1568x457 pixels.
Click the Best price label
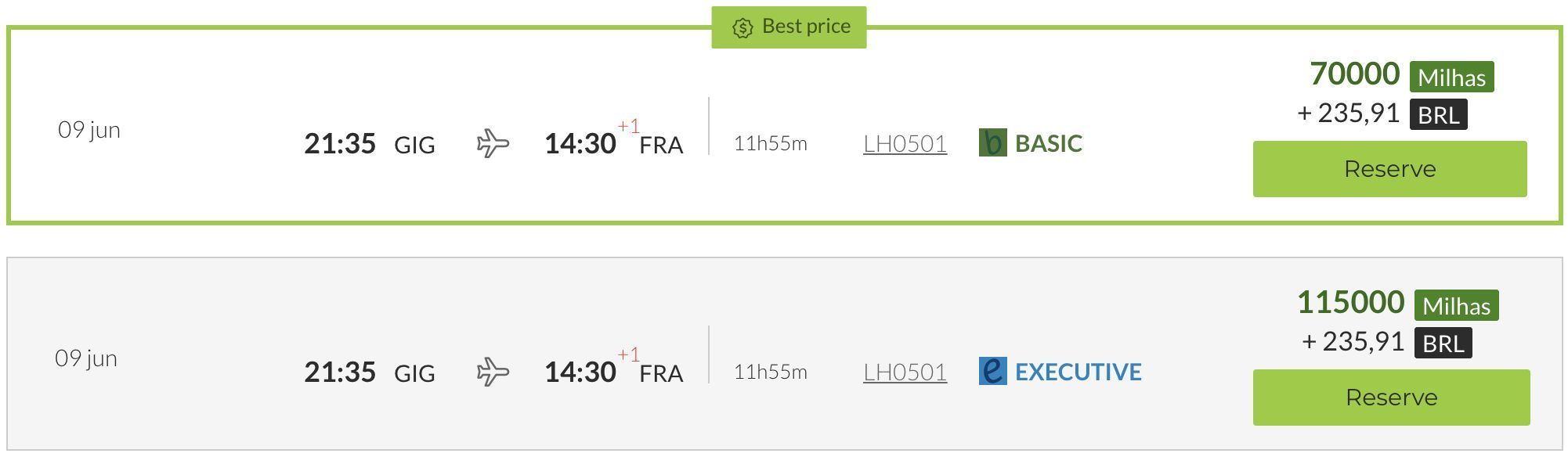[806, 27]
